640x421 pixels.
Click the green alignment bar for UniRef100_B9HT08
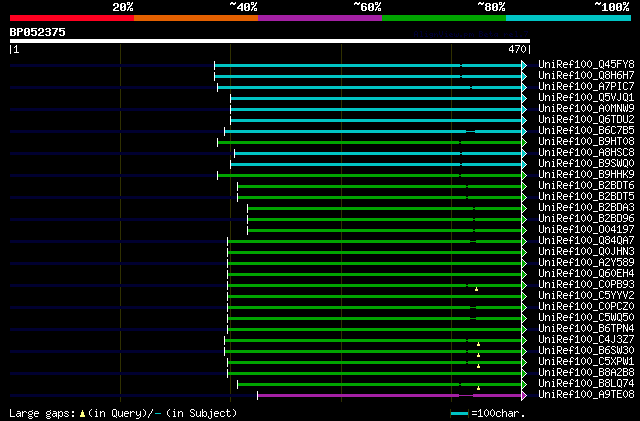(370, 143)
